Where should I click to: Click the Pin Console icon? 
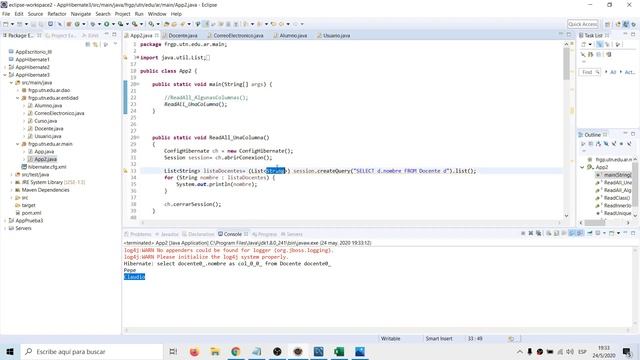pos(590,233)
